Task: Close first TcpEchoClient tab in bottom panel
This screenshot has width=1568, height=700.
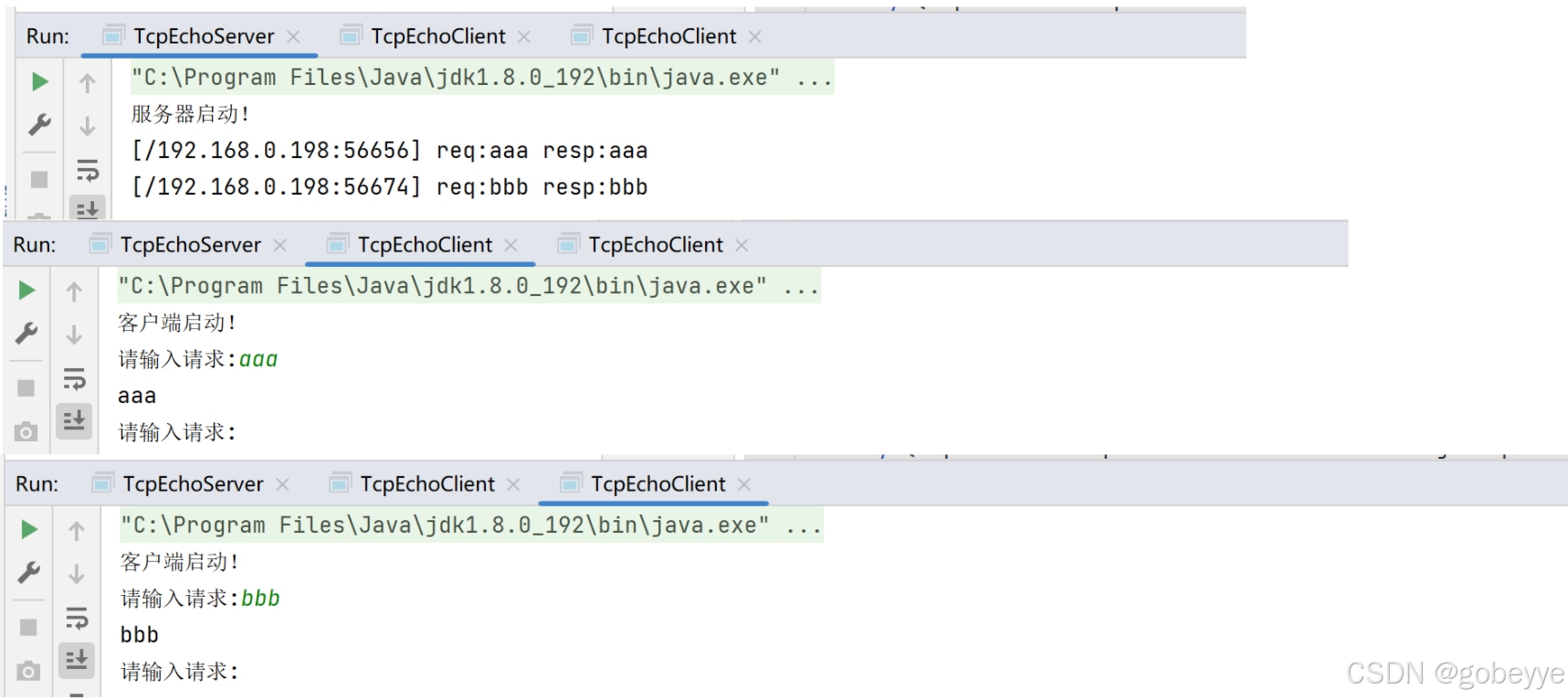Action: tap(514, 484)
